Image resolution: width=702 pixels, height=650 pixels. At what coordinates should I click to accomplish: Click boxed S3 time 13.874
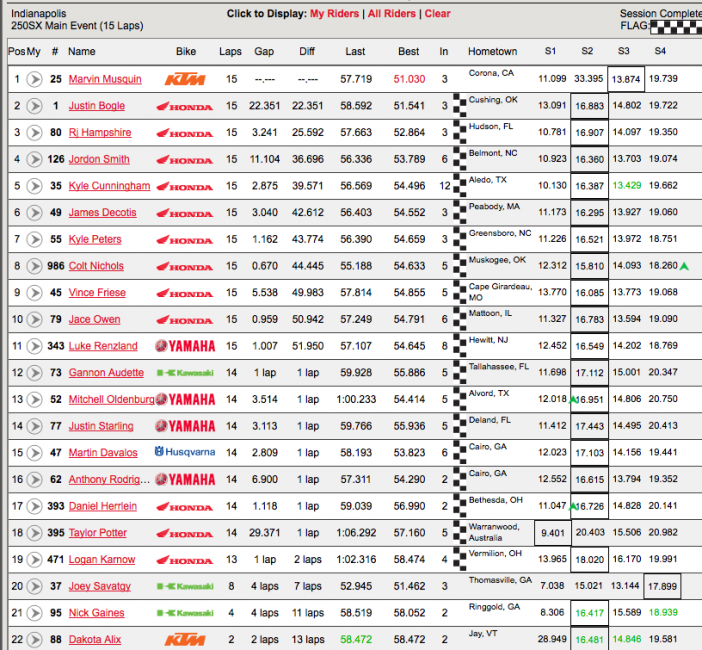[626, 79]
